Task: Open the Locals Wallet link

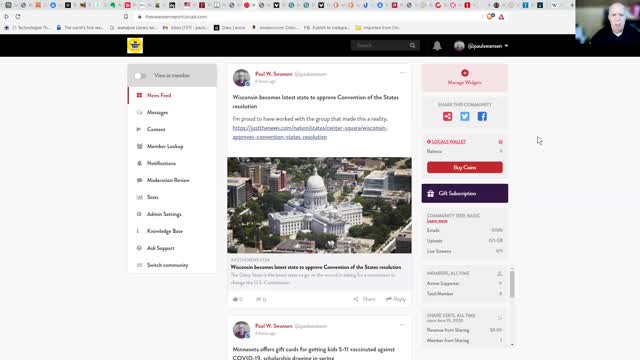Action: coord(449,142)
